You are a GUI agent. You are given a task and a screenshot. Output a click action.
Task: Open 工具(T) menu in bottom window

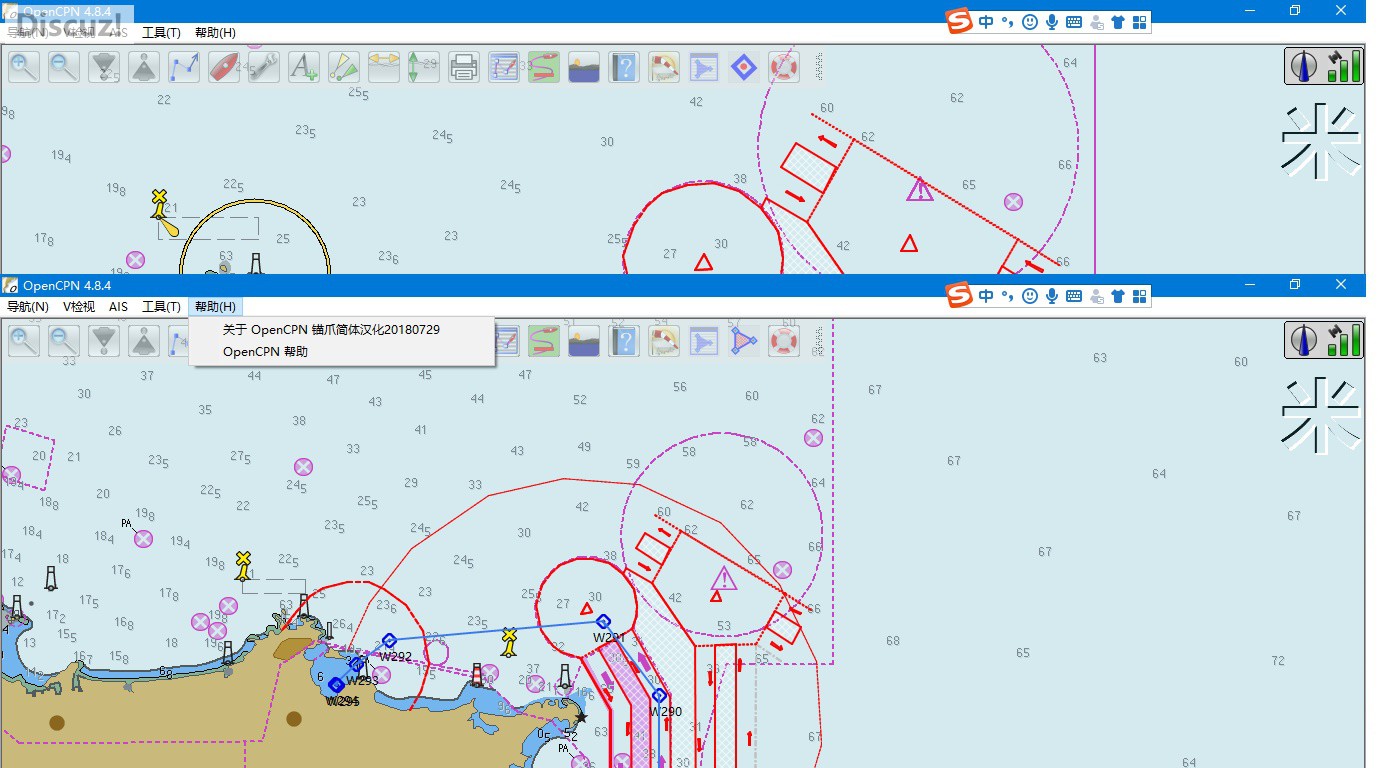point(161,307)
